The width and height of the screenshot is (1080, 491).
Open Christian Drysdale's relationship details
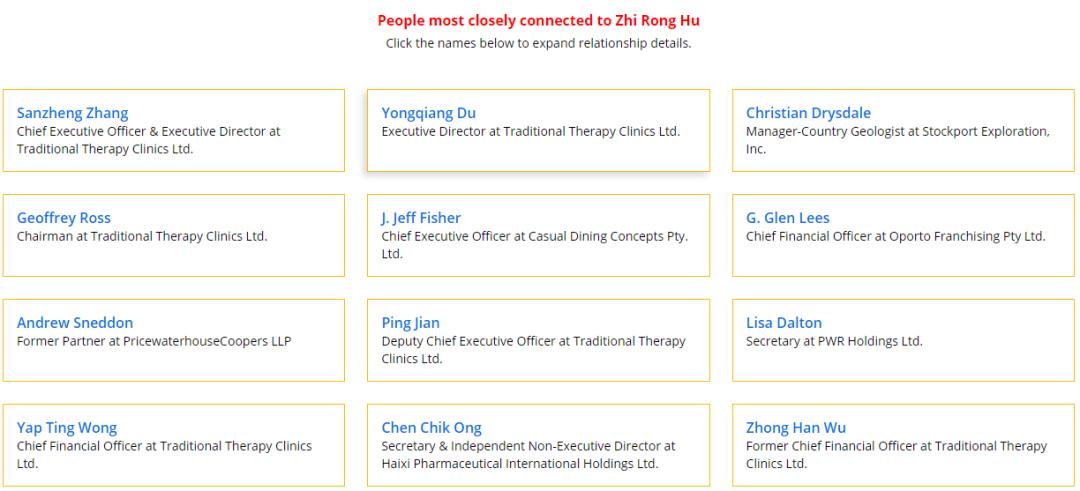(808, 113)
